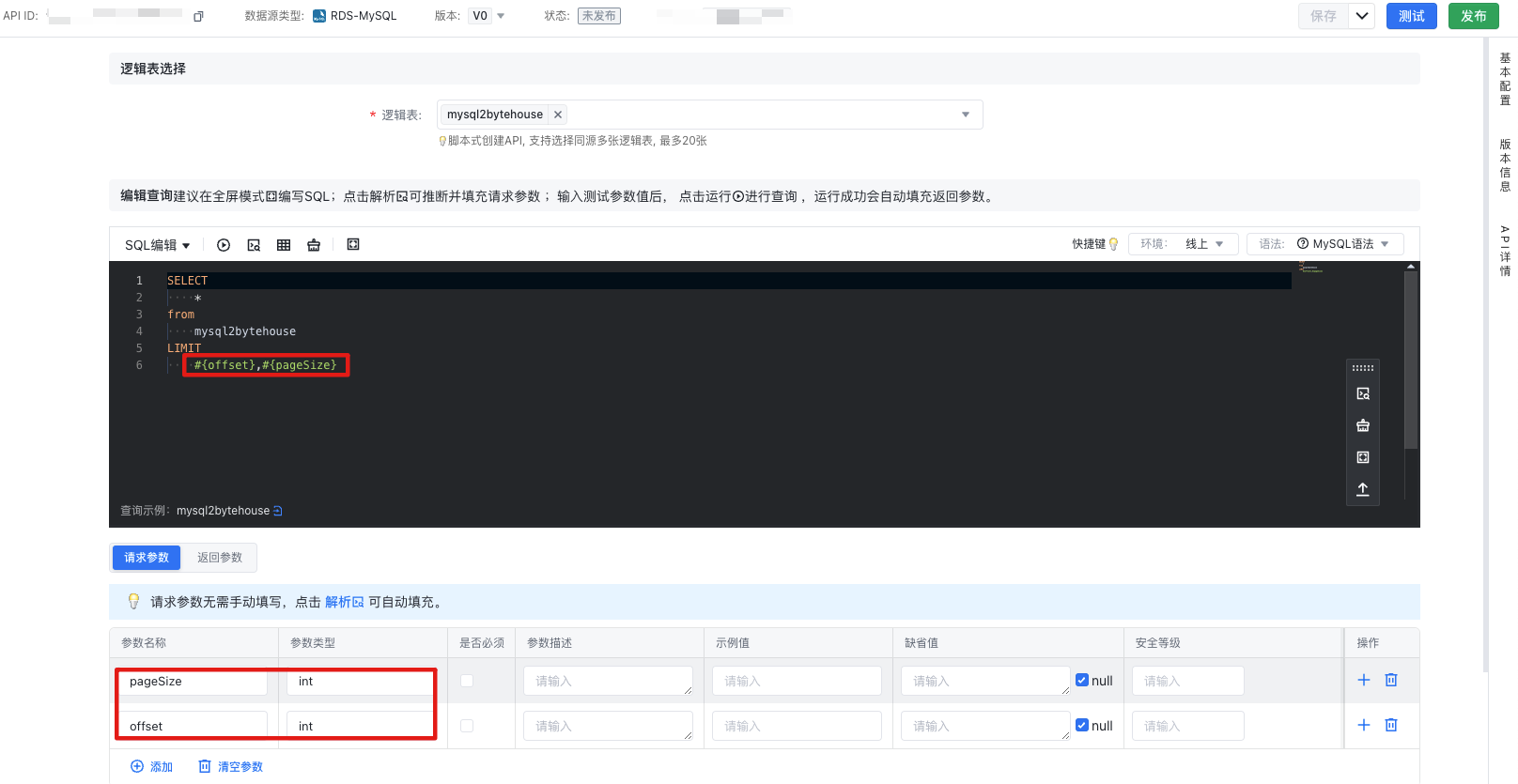The height and width of the screenshot is (784, 1518).
Task: Open the environment 线上 dropdown
Action: (x=1184, y=244)
